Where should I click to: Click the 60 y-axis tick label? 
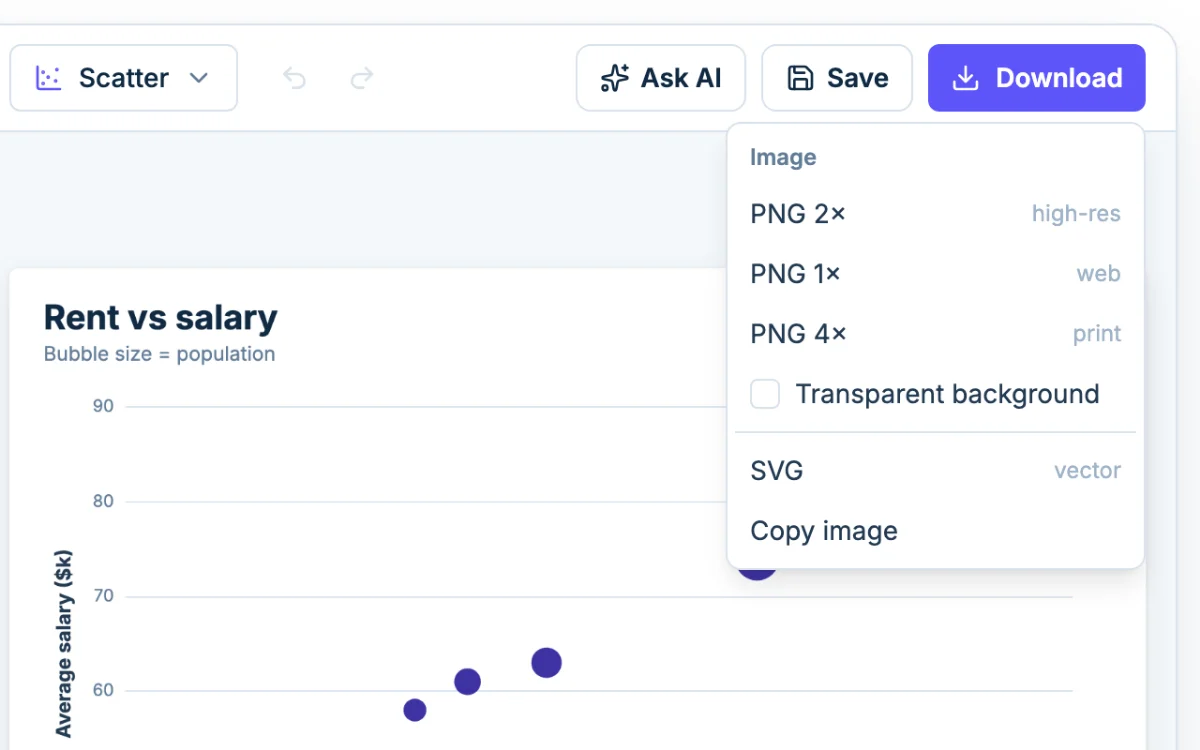pyautogui.click(x=103, y=690)
